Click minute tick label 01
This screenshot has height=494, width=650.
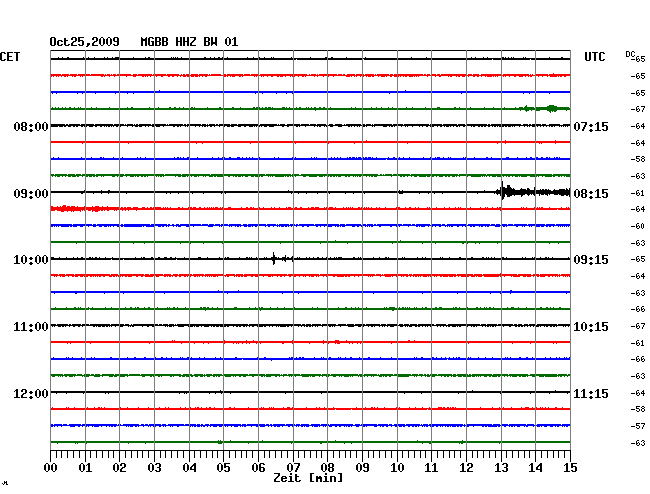85,468
